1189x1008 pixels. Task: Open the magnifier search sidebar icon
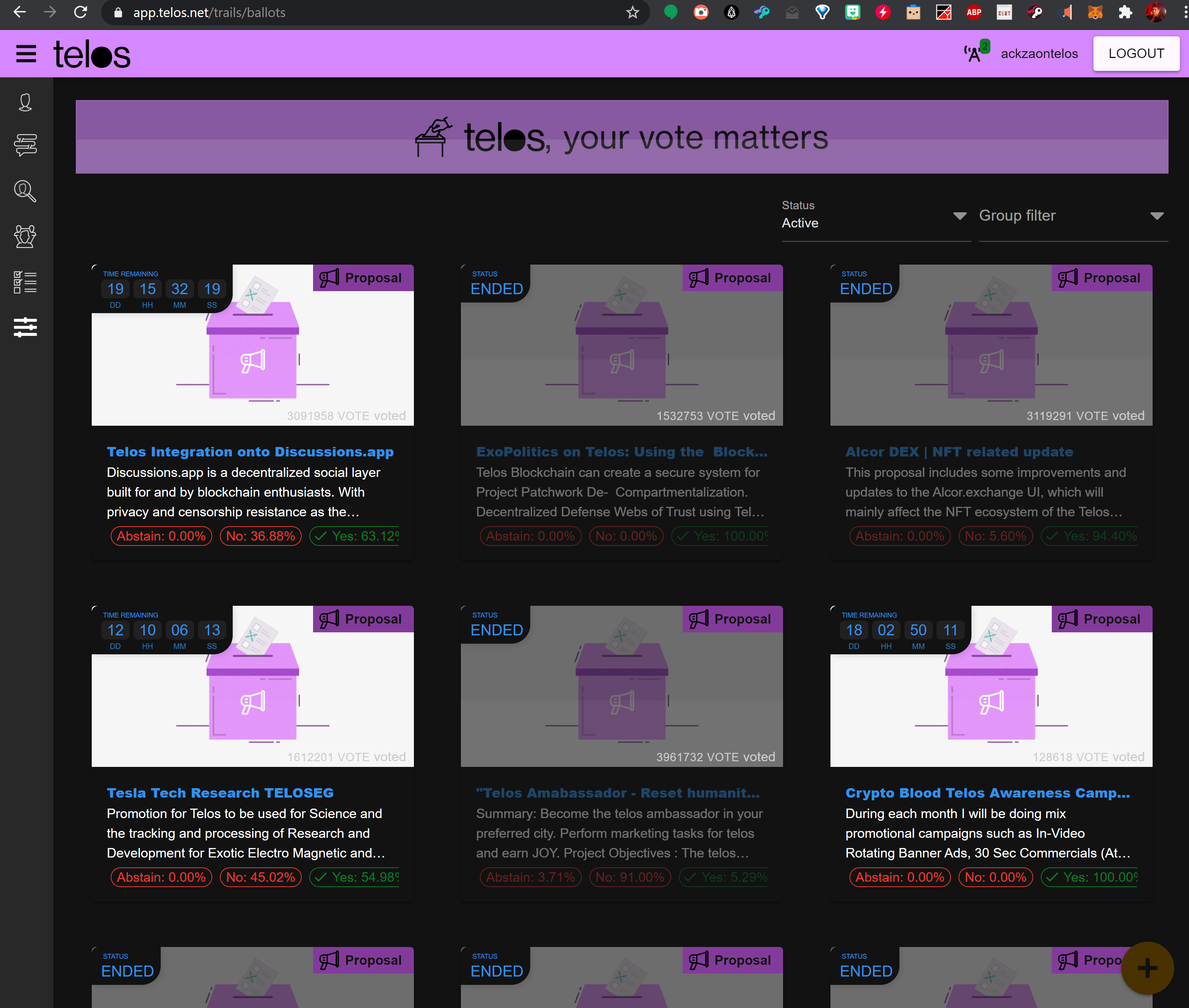tap(25, 191)
